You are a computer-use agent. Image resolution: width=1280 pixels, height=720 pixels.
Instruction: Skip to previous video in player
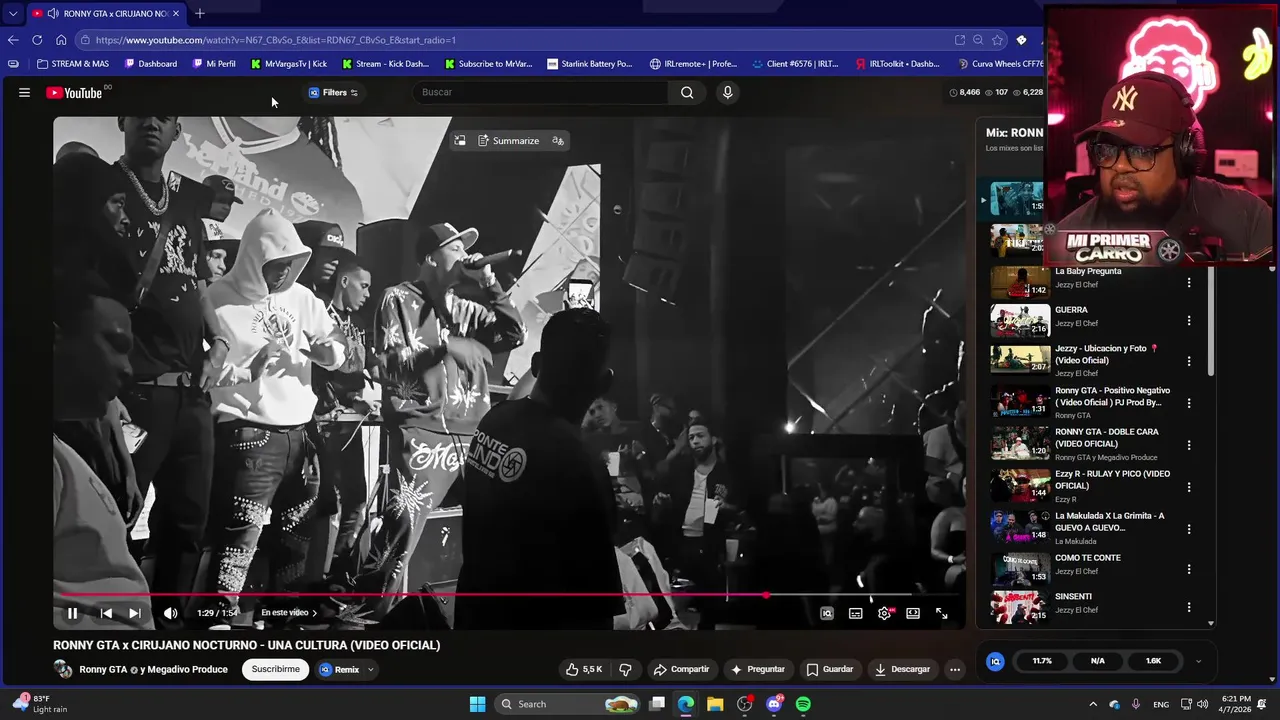(x=106, y=613)
